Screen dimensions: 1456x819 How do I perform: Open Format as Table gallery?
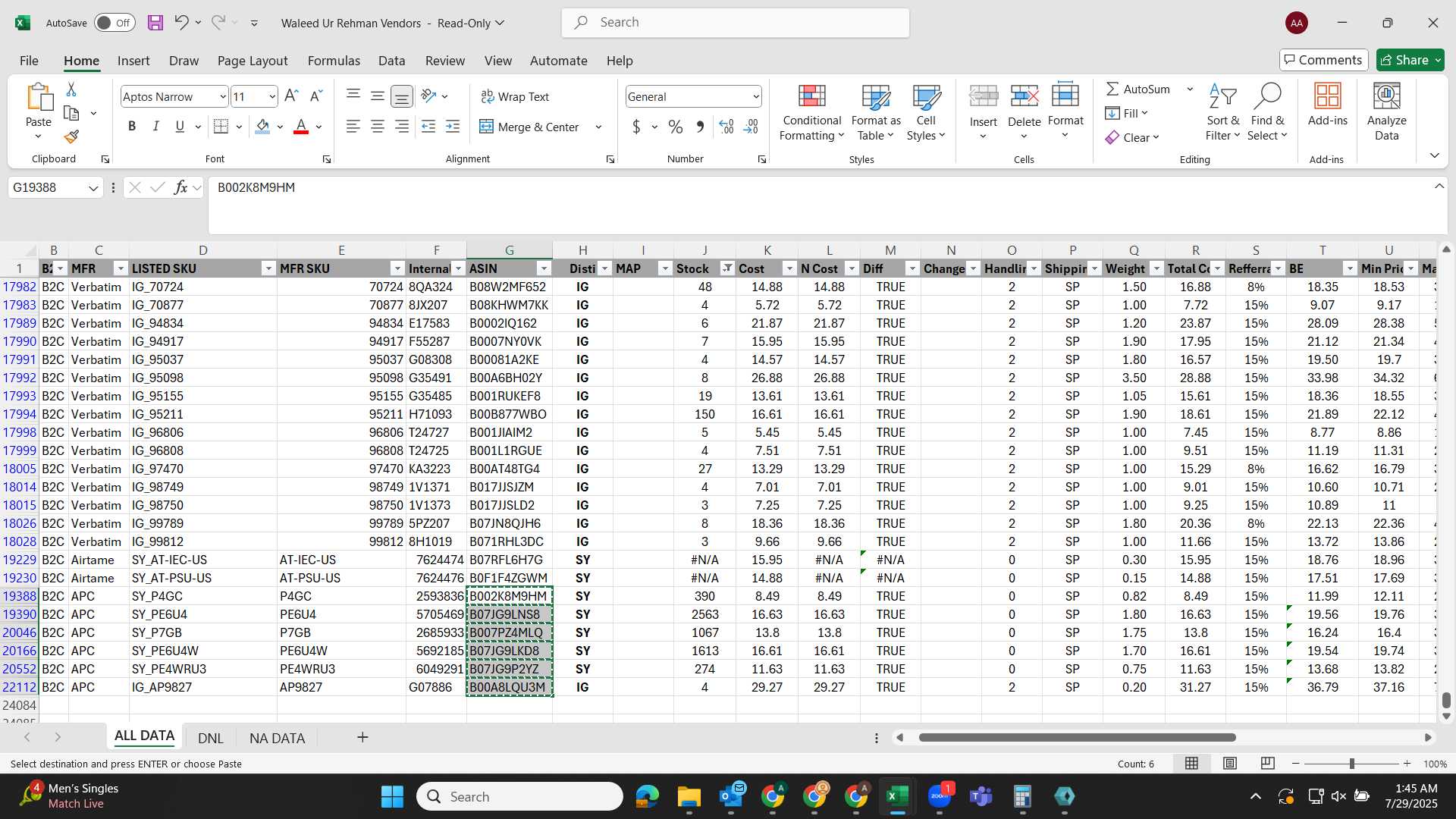(876, 112)
